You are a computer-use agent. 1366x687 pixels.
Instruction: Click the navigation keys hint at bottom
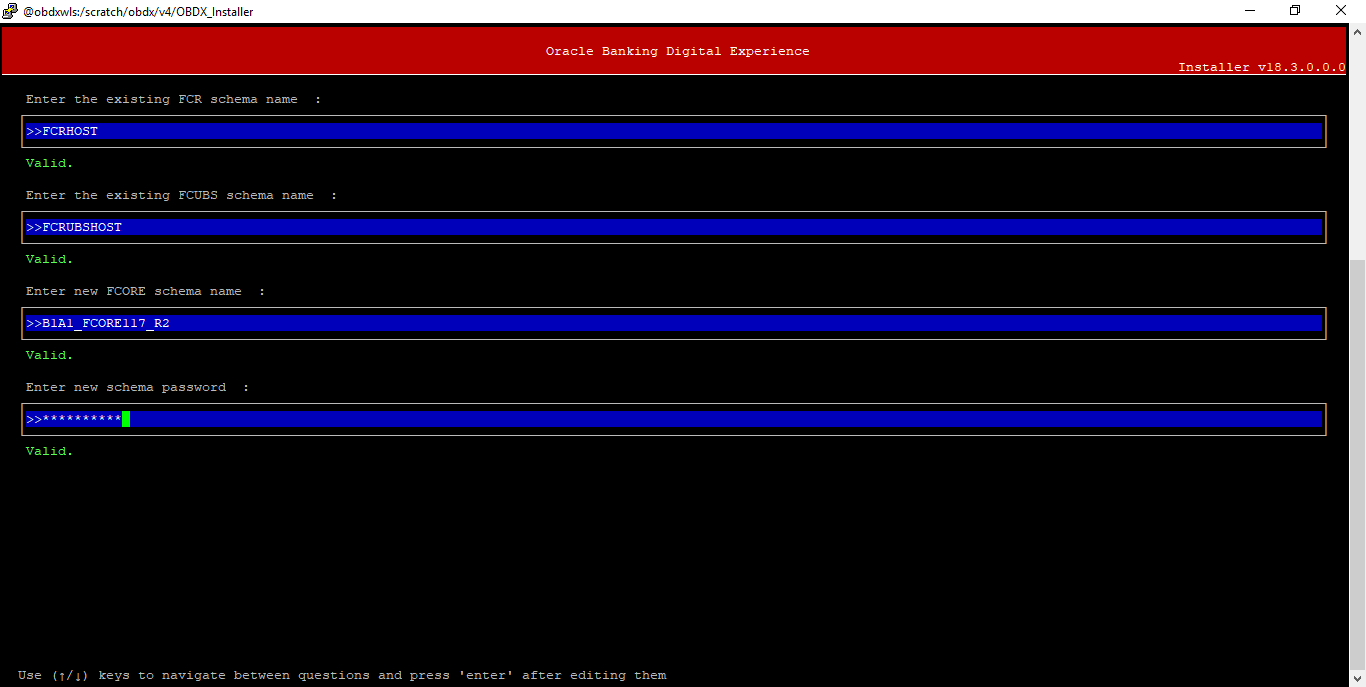click(342, 675)
